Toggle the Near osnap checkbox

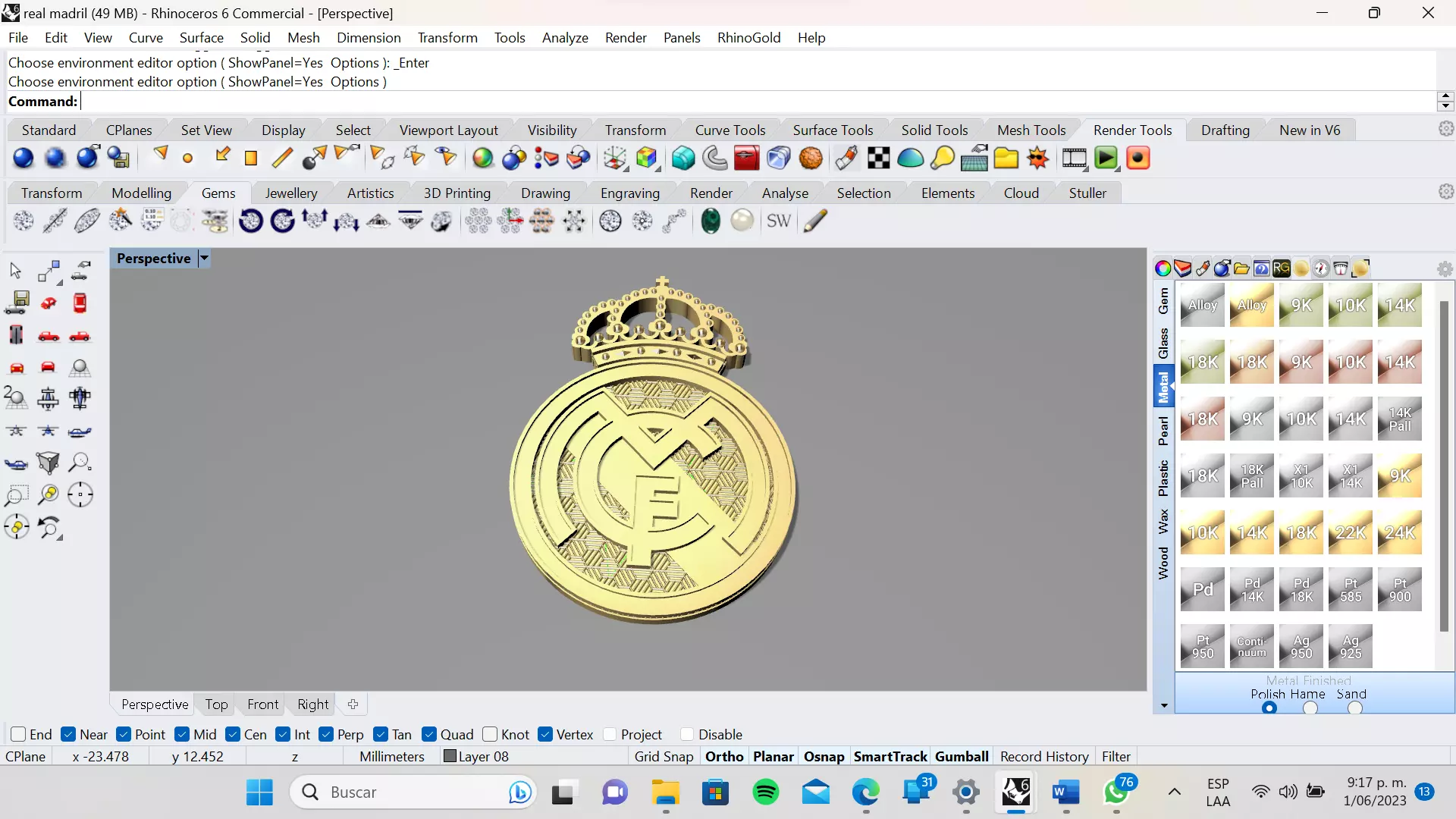coord(68,734)
